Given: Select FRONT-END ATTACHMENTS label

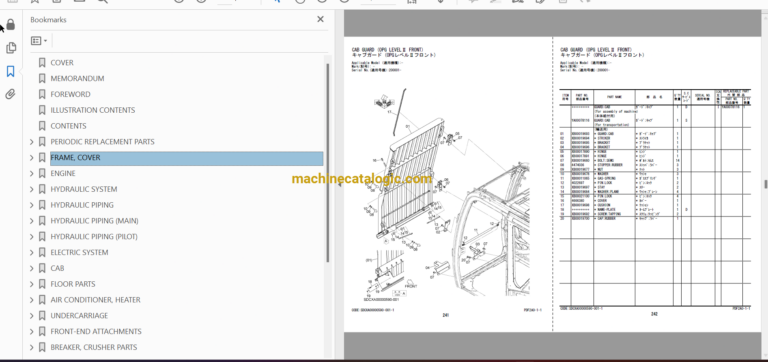Looking at the screenshot, I should coord(96,331).
